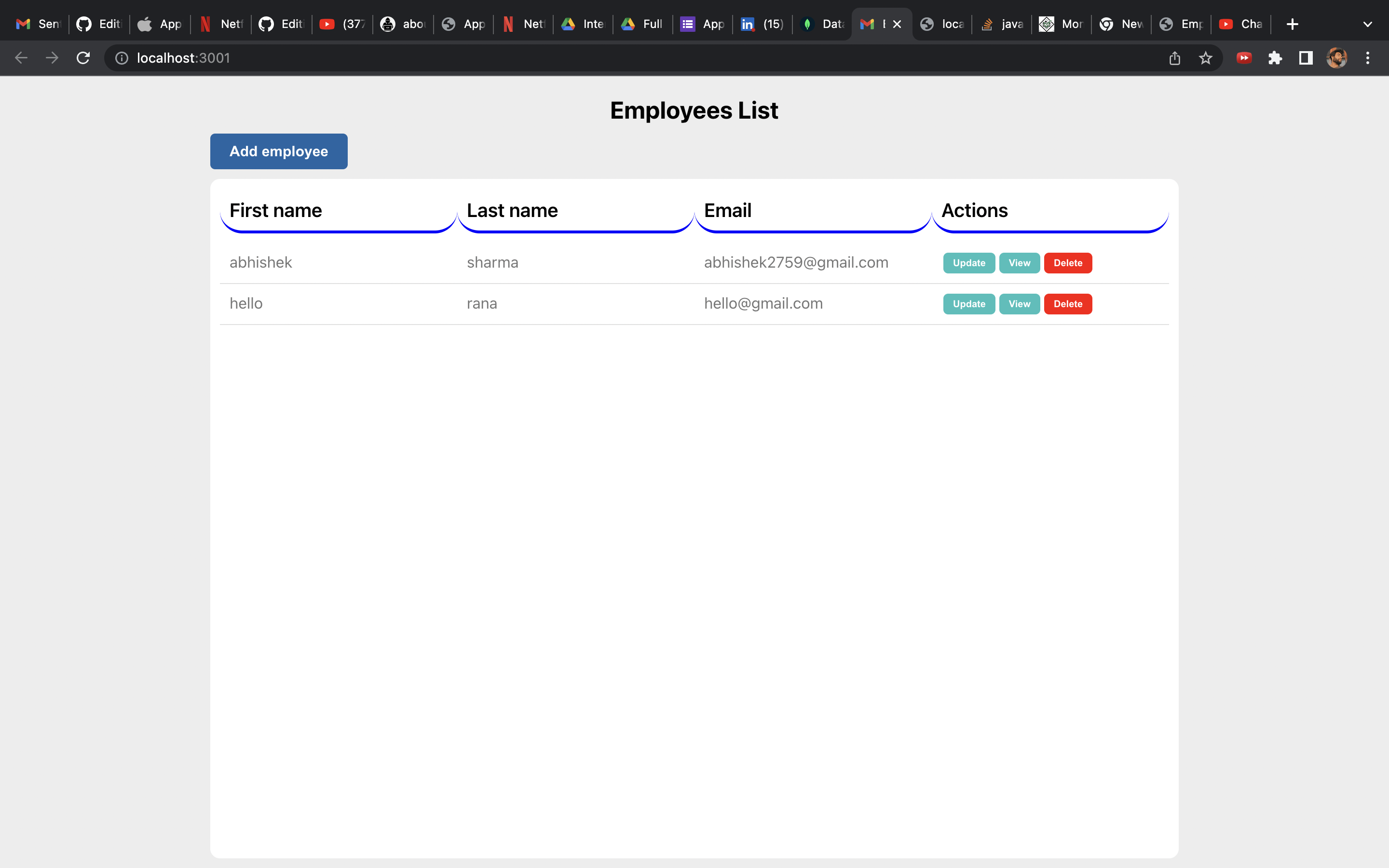This screenshot has width=1389, height=868.
Task: Click the browser back arrow
Action: coord(21,58)
